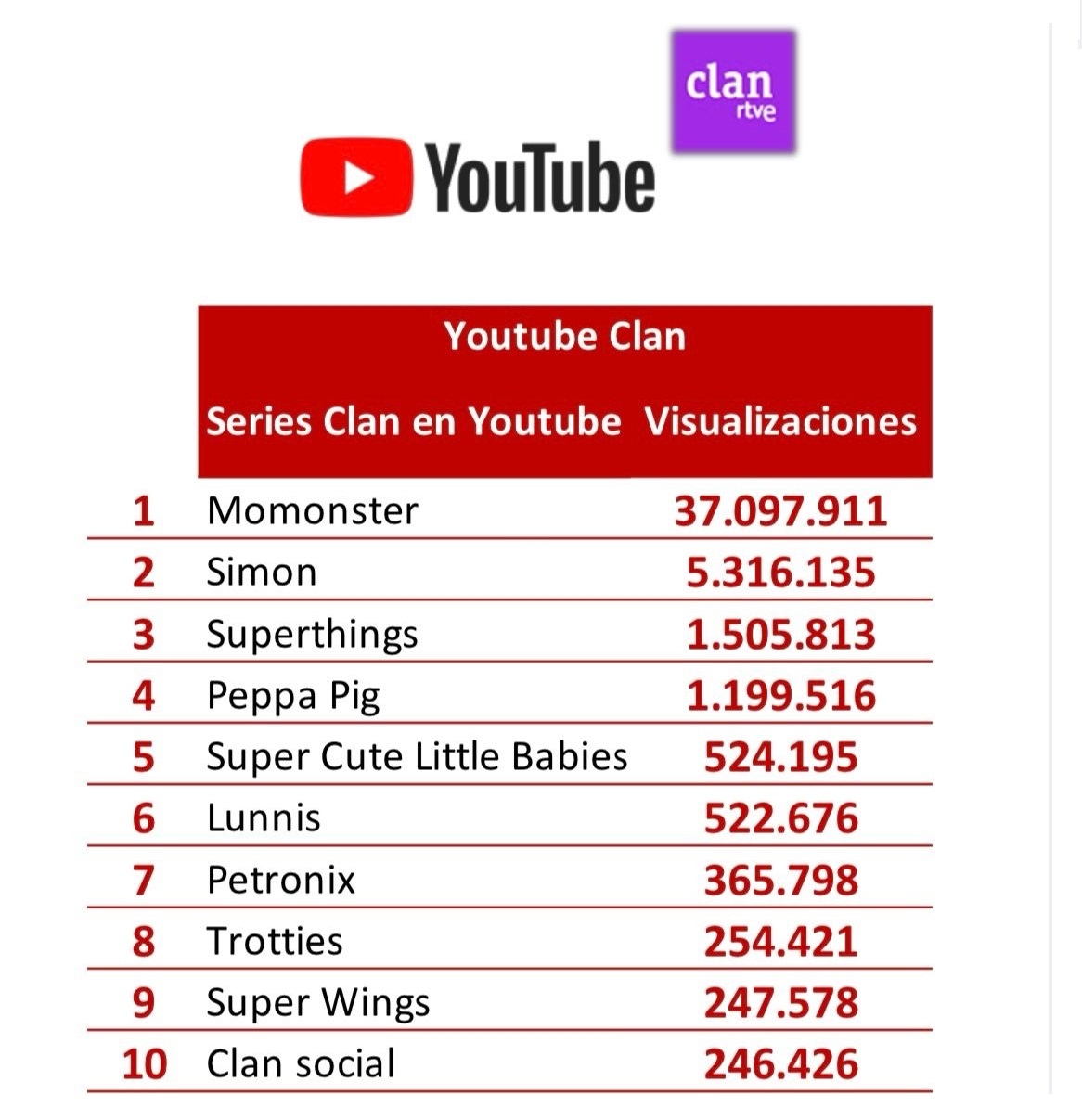
Task: Click the Trotties series name
Action: [275, 941]
